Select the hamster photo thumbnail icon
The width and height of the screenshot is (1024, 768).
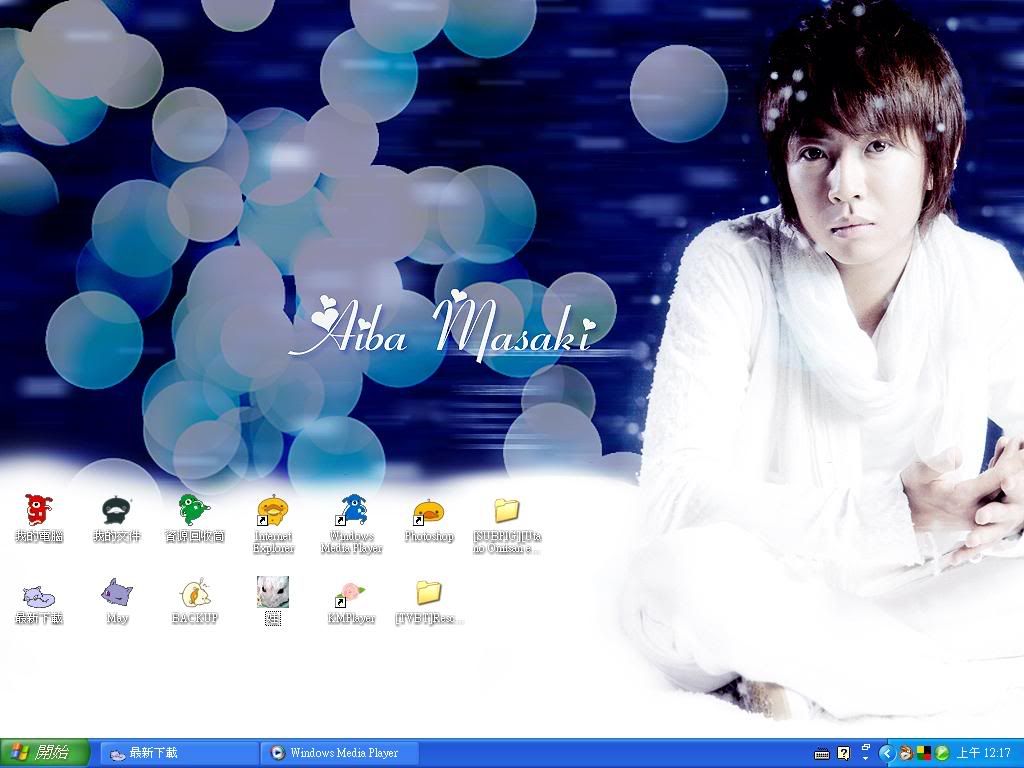pos(273,592)
